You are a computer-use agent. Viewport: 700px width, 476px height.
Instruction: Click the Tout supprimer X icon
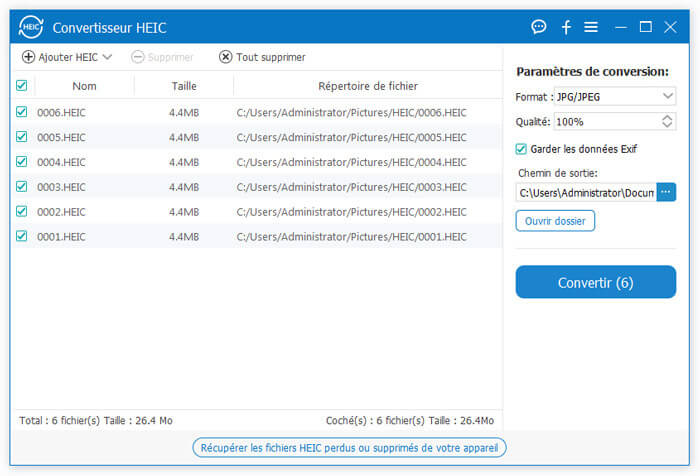[225, 57]
